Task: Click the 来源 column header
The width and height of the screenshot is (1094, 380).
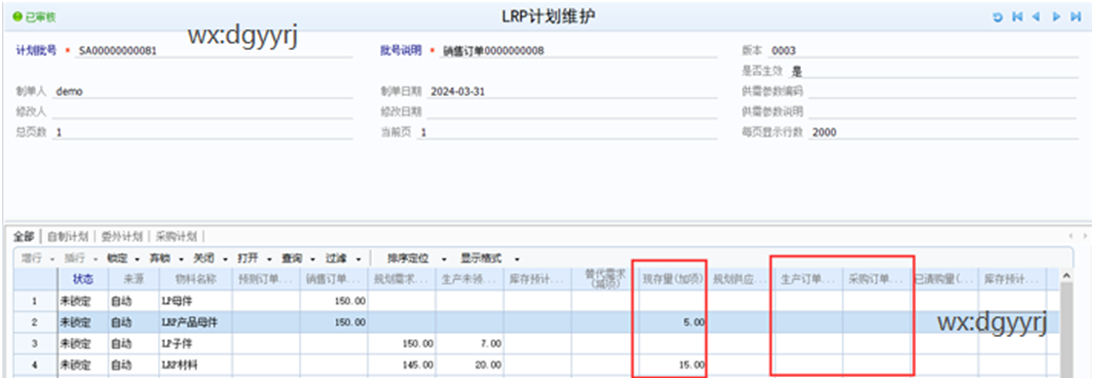Action: click(x=133, y=279)
